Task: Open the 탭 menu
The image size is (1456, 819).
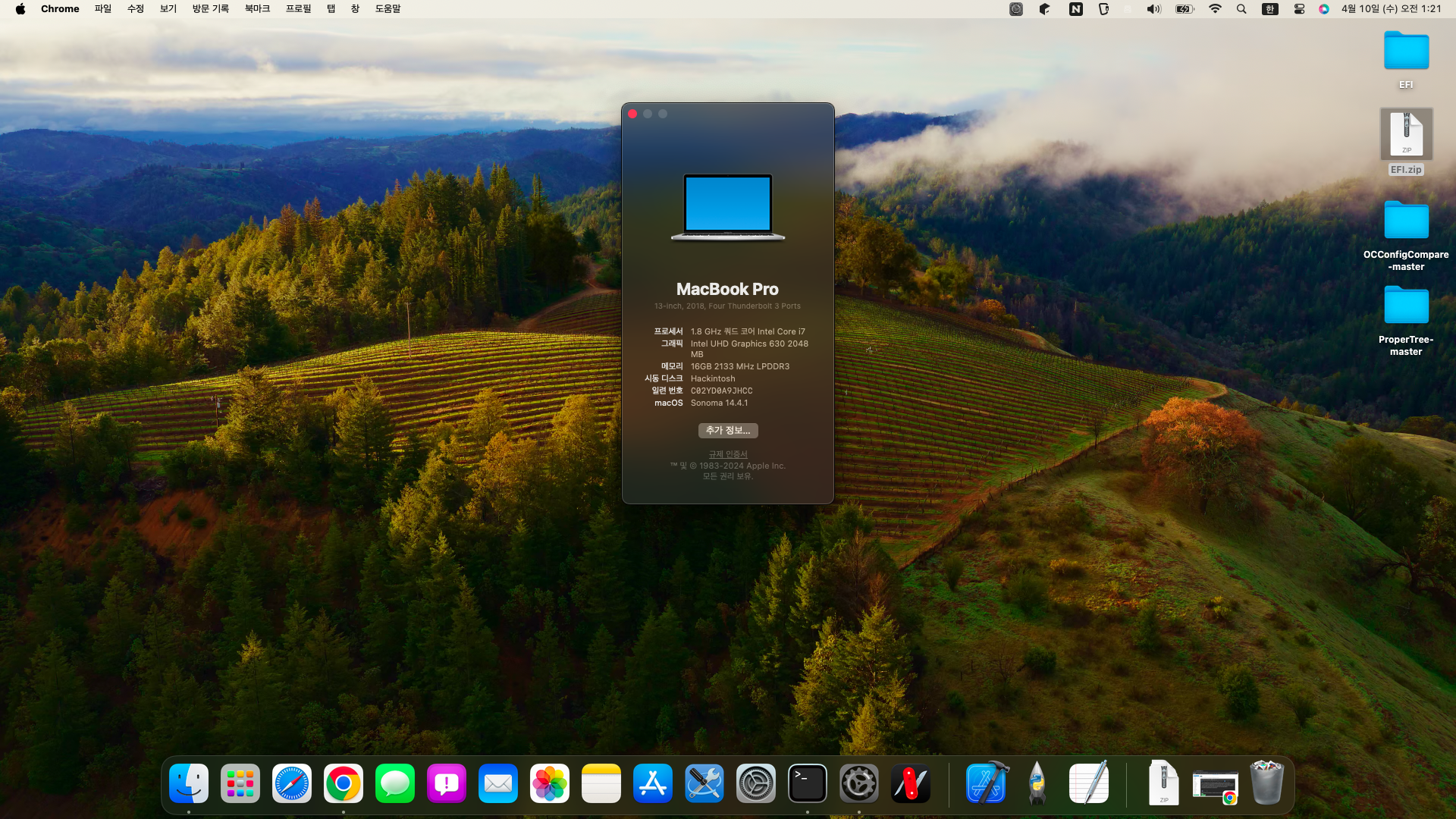Action: [331, 9]
